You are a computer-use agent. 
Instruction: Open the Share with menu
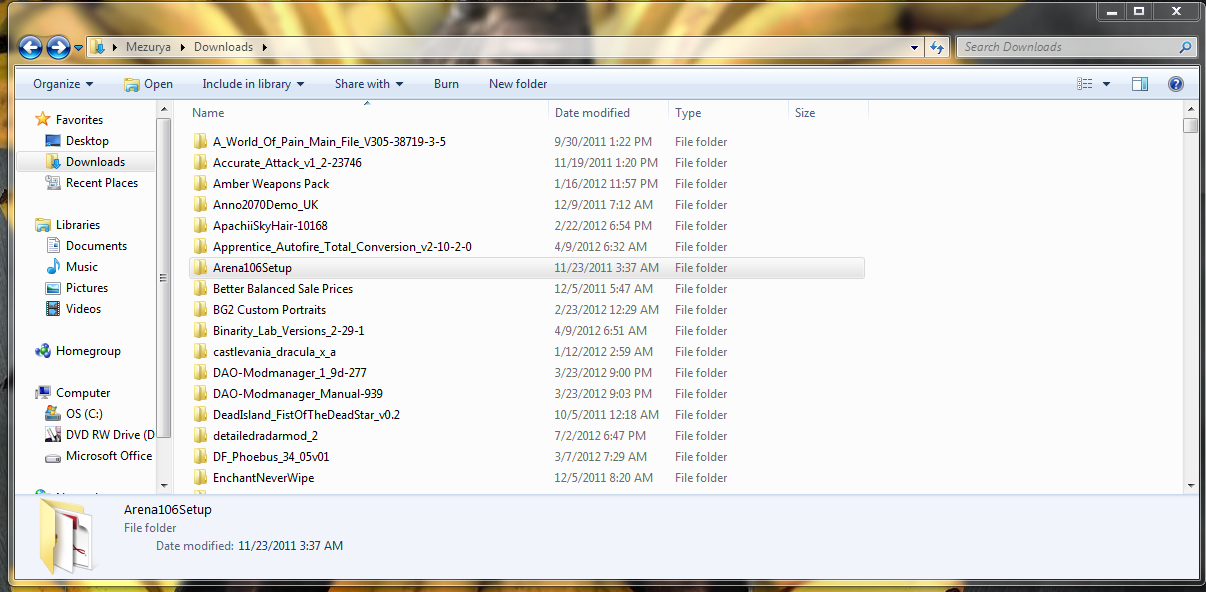click(369, 84)
